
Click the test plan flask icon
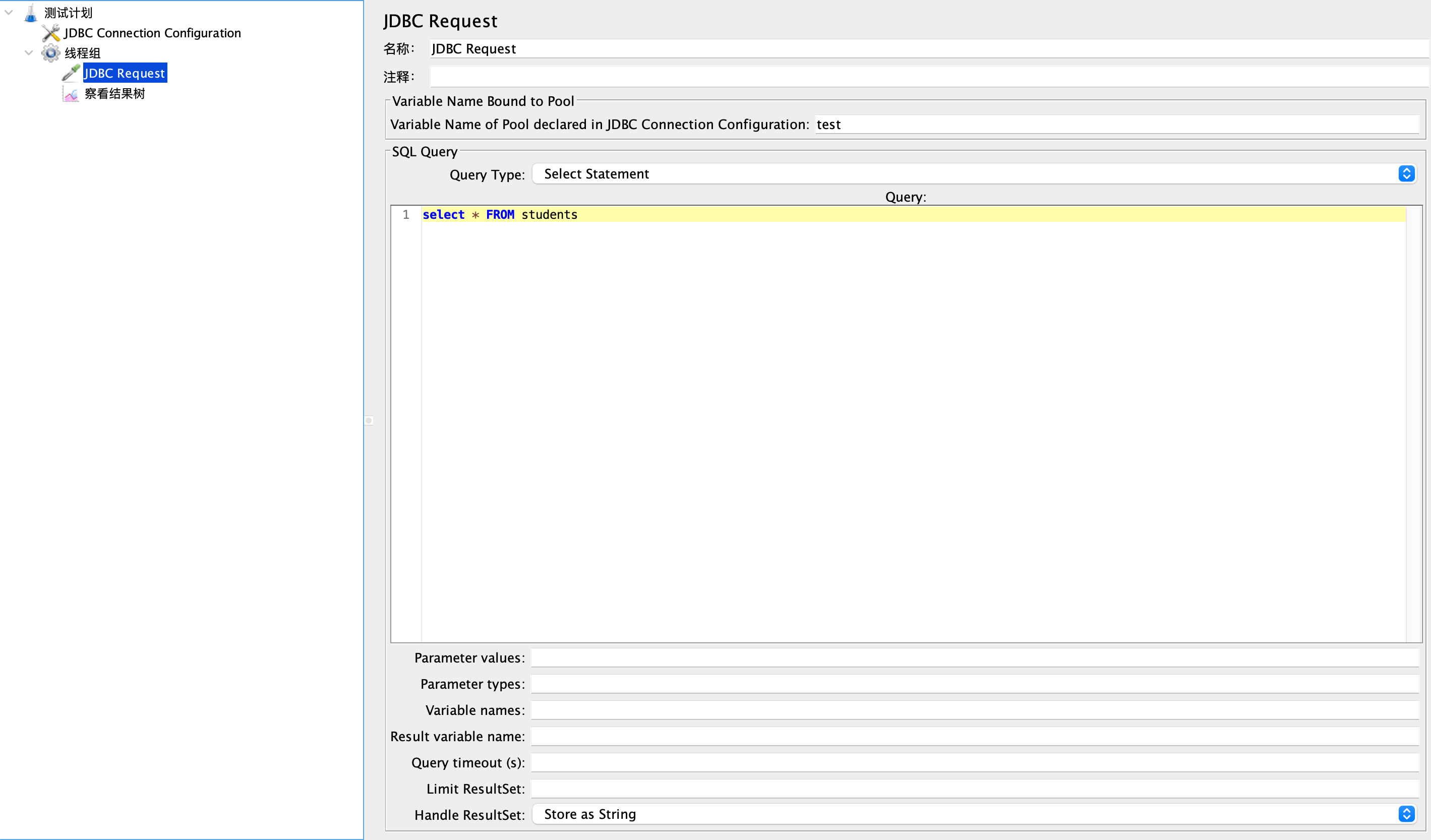coord(31,13)
